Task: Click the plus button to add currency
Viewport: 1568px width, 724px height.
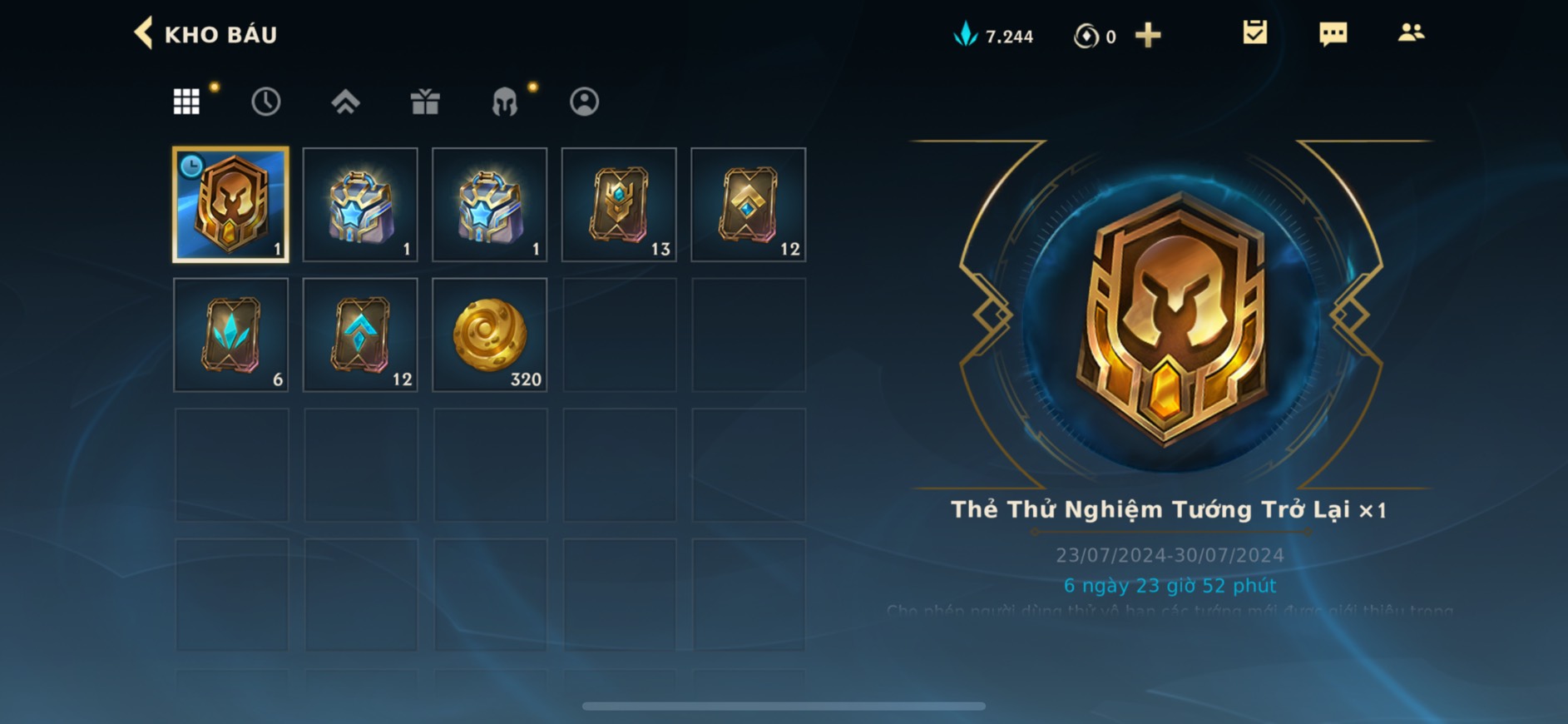Action: tap(1148, 35)
